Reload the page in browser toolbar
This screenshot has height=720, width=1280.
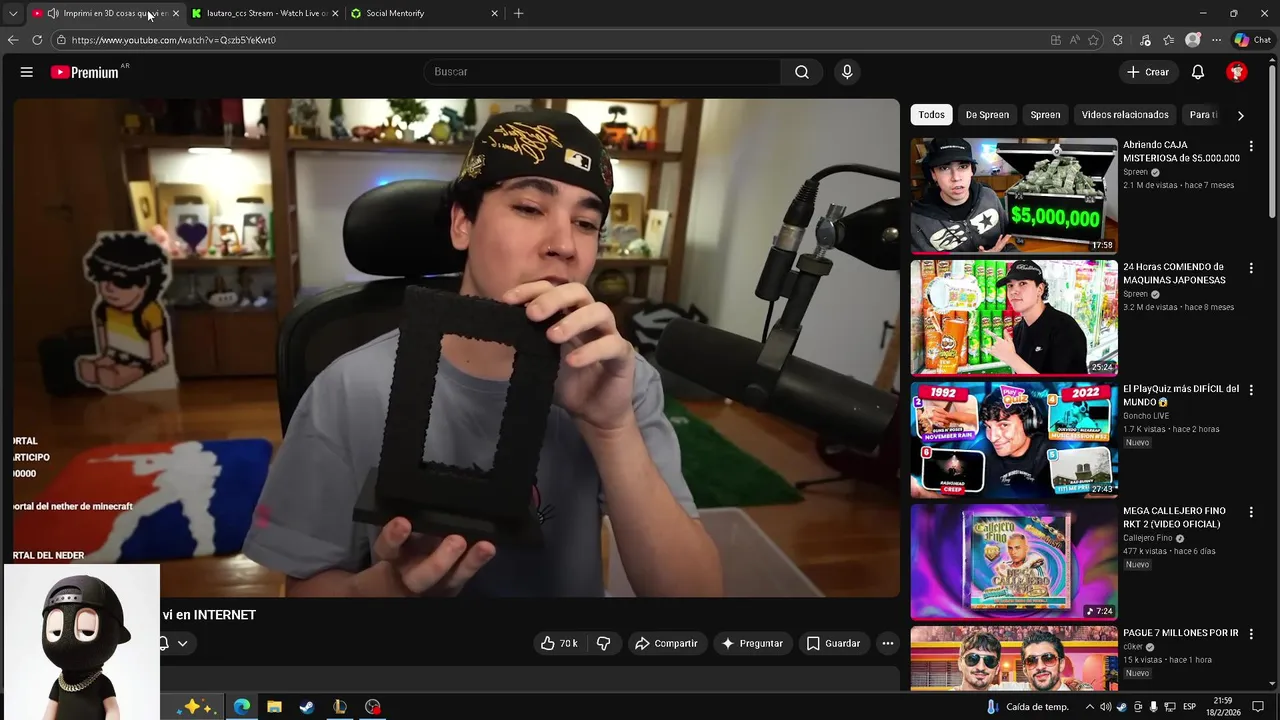click(37, 40)
